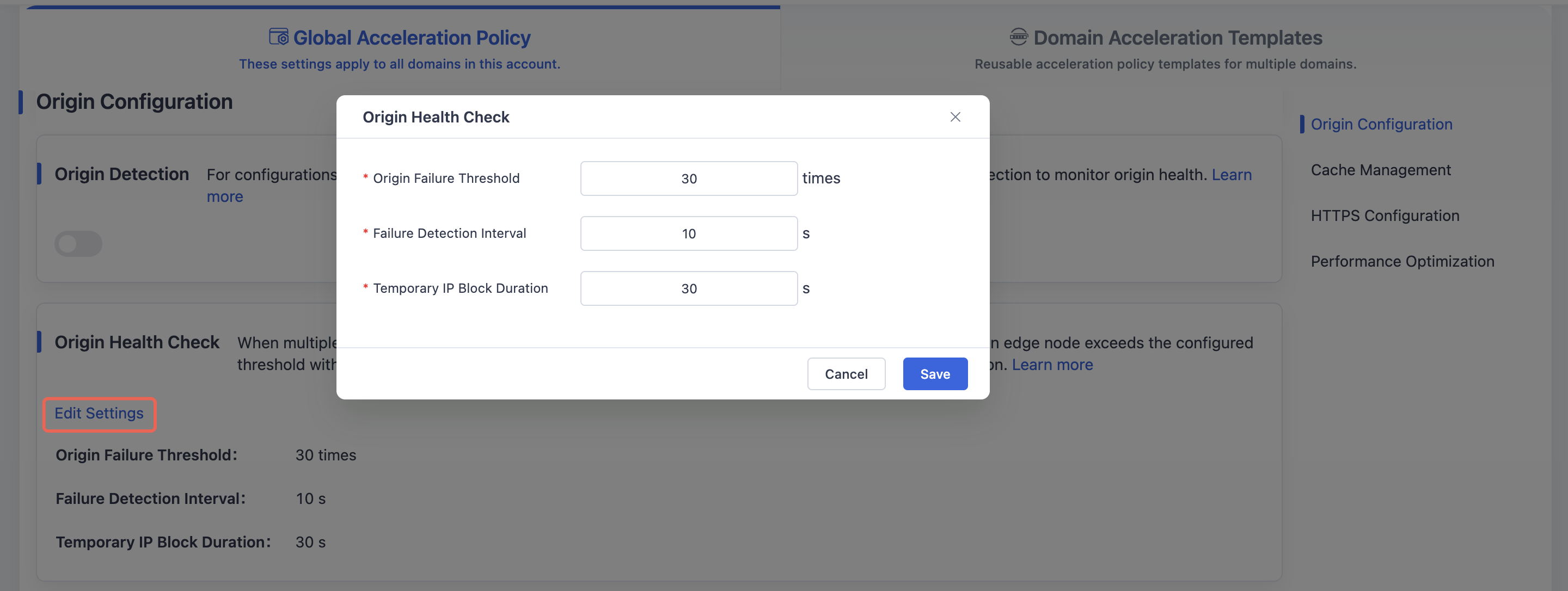1568x591 pixels.
Task: Jump to Origin Configuration in side navigation
Action: pyautogui.click(x=1381, y=124)
